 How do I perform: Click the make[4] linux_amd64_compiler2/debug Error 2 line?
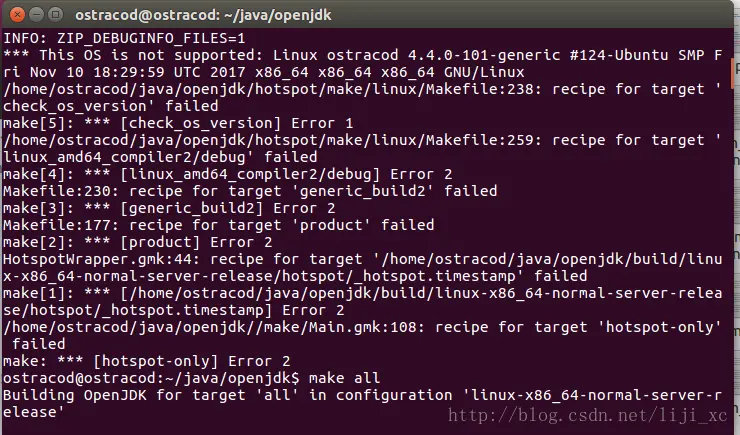click(x=228, y=174)
